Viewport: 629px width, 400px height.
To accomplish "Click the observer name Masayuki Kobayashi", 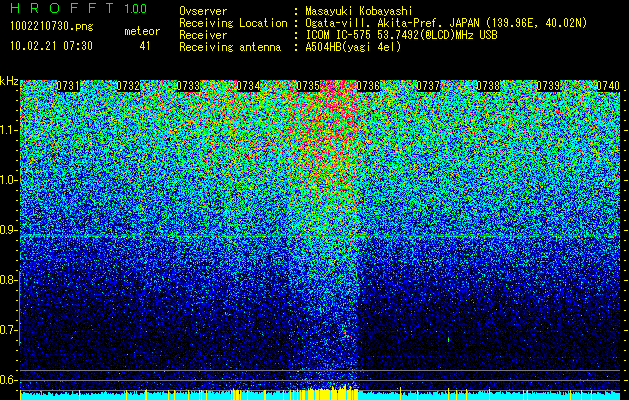I will point(359,11).
